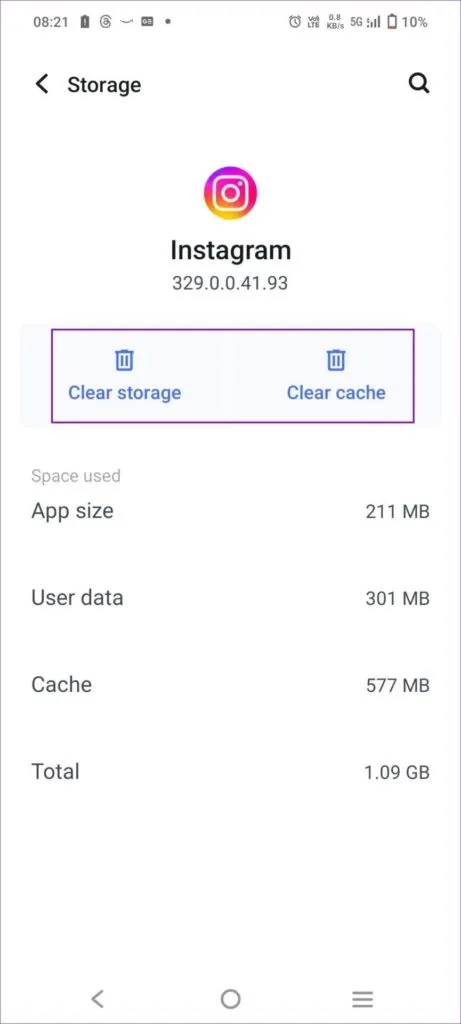The height and width of the screenshot is (1024, 461).
Task: Select the Cache 577 MB row
Action: 230,684
